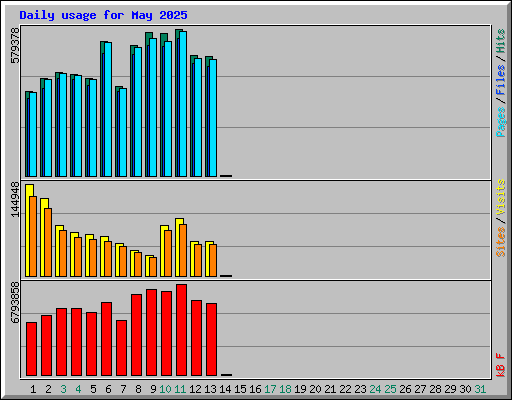Click day 14 on the x-axis
Image resolution: width=512 pixels, height=400 pixels.
(x=225, y=389)
